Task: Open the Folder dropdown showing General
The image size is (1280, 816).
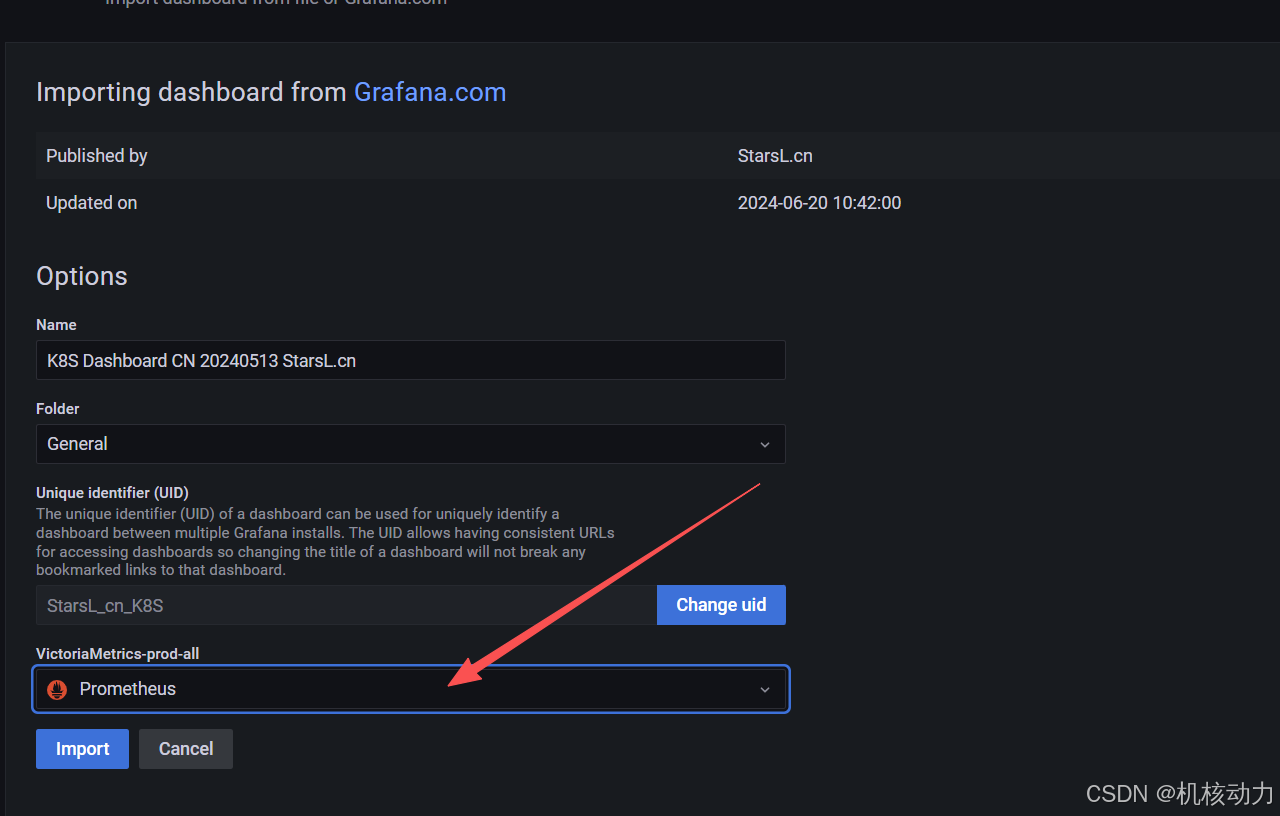Action: (411, 444)
